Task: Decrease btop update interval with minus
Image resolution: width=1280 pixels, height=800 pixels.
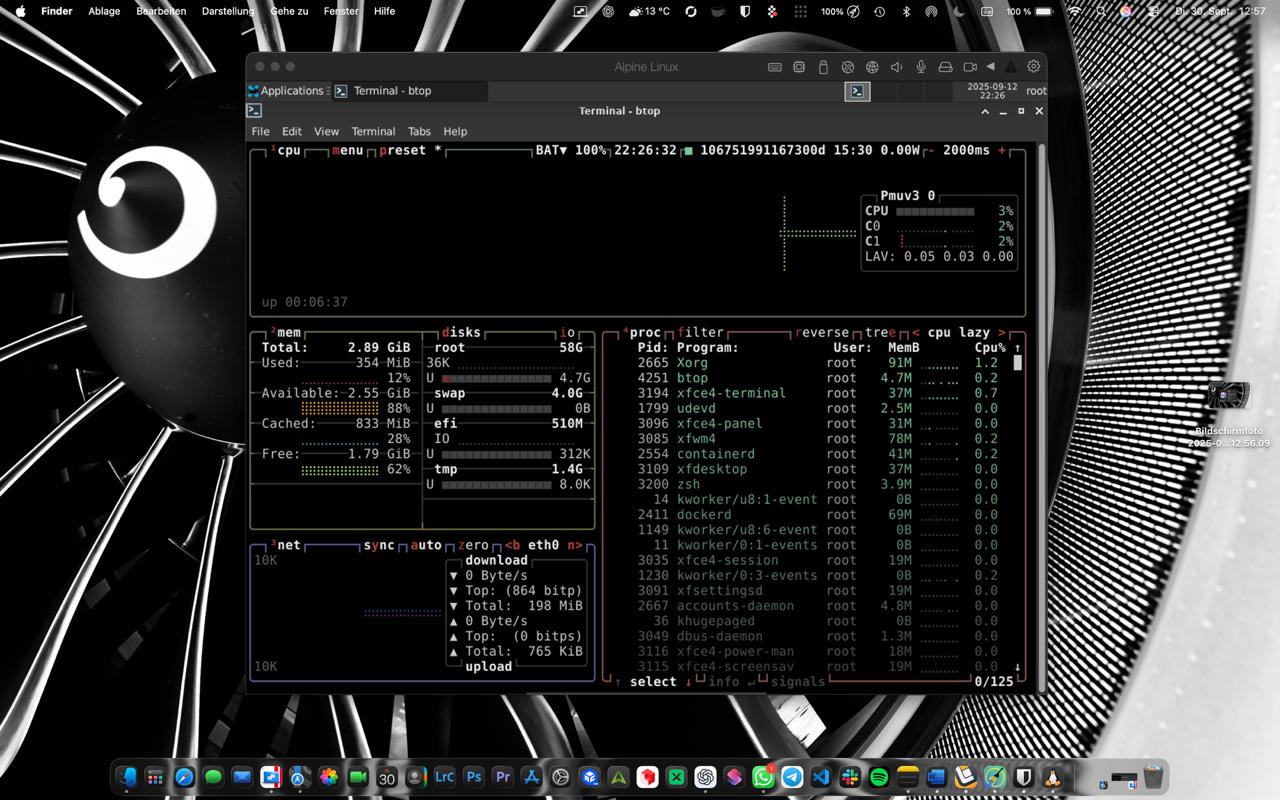Action: 931,150
